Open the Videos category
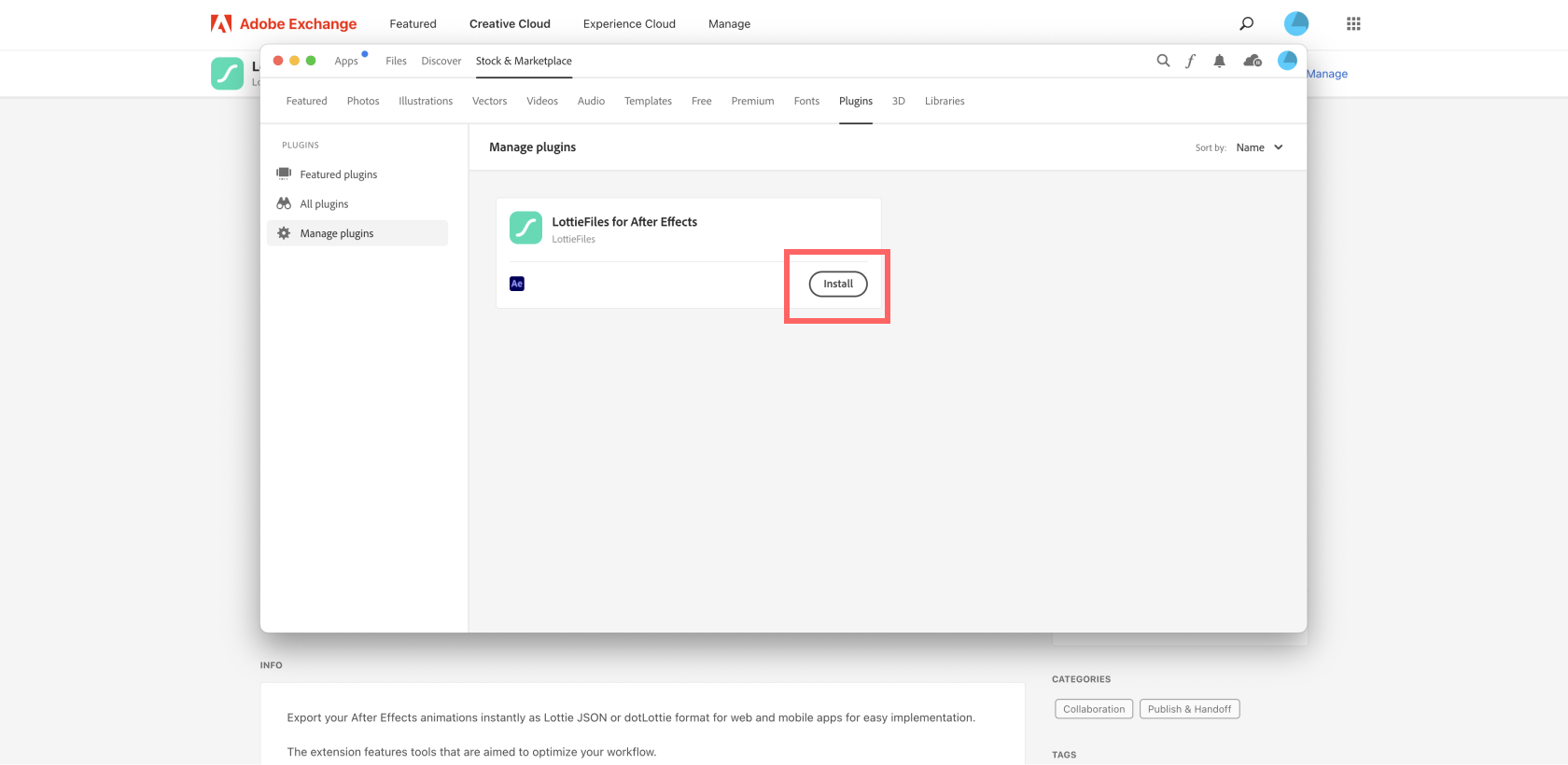 (542, 101)
